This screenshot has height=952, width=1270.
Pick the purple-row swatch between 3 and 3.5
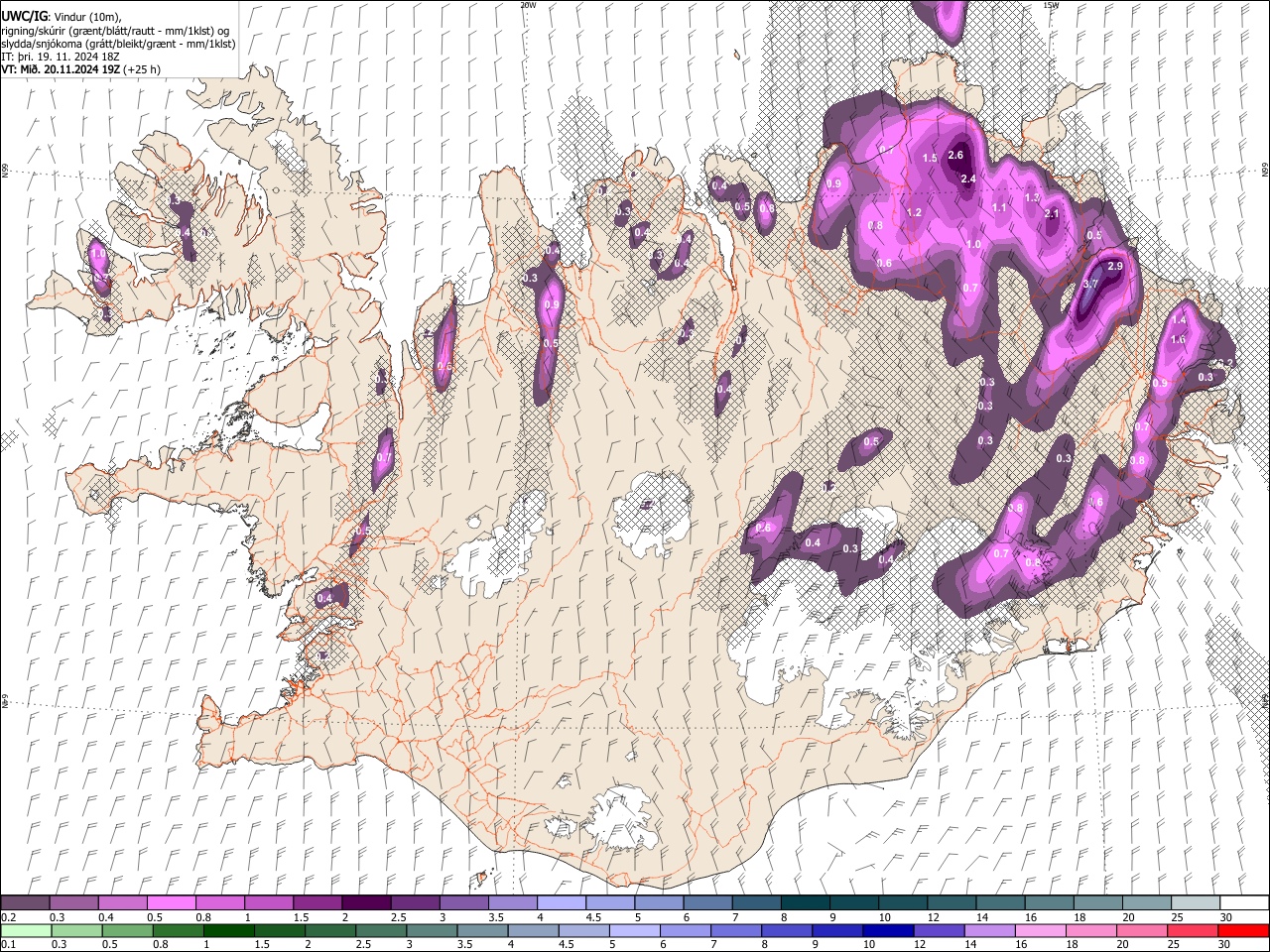[463, 902]
